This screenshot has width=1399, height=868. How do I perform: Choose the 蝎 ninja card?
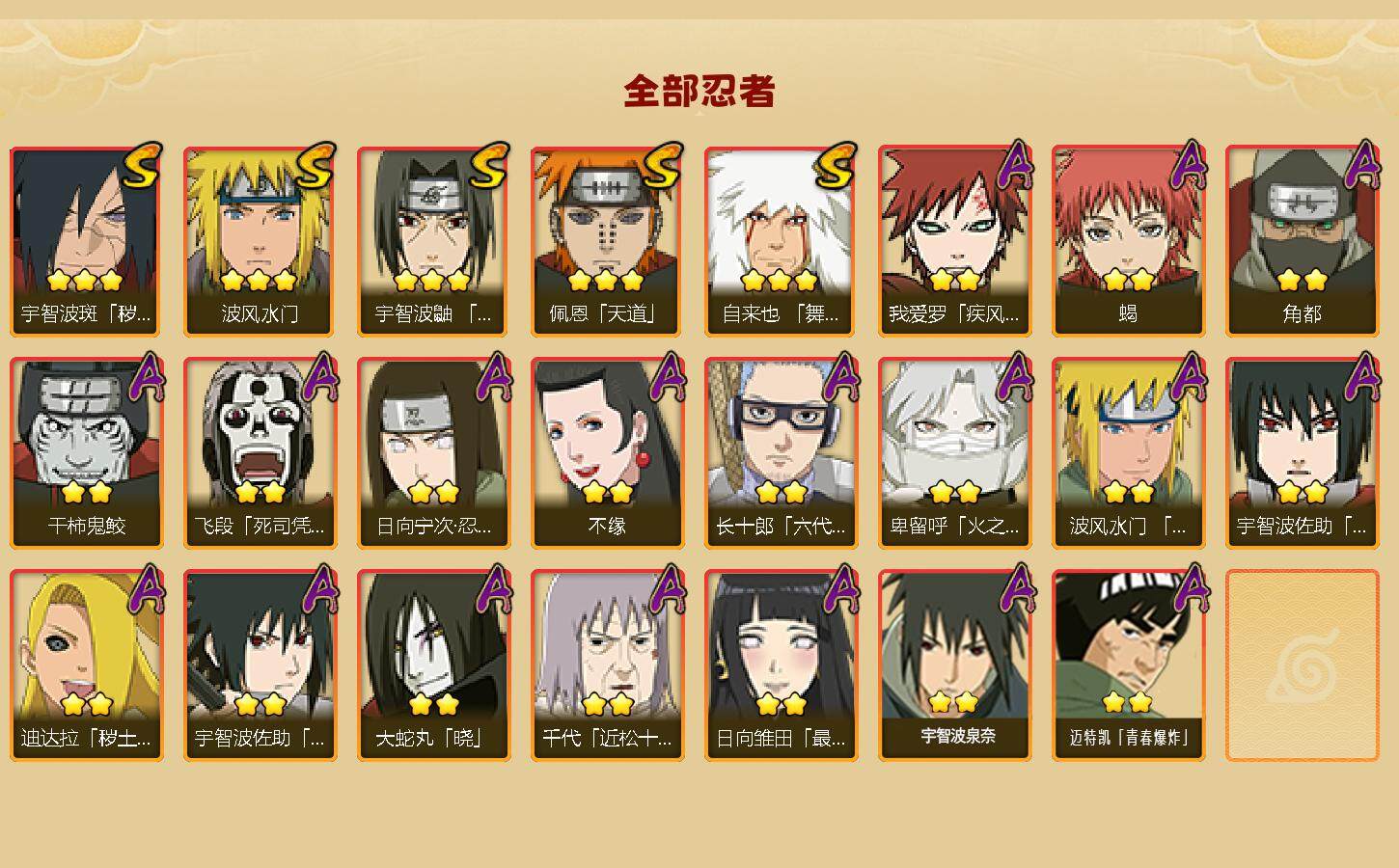pos(1129,241)
